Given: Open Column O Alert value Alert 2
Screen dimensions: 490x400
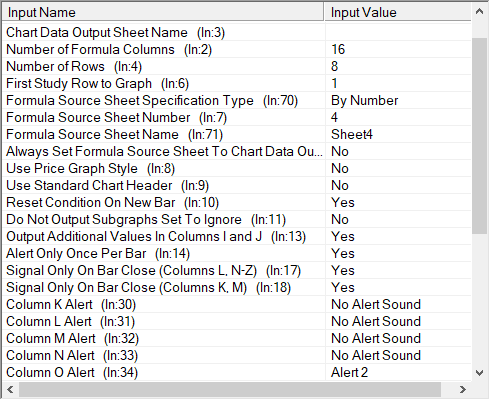Looking at the screenshot, I should pyautogui.click(x=398, y=373).
